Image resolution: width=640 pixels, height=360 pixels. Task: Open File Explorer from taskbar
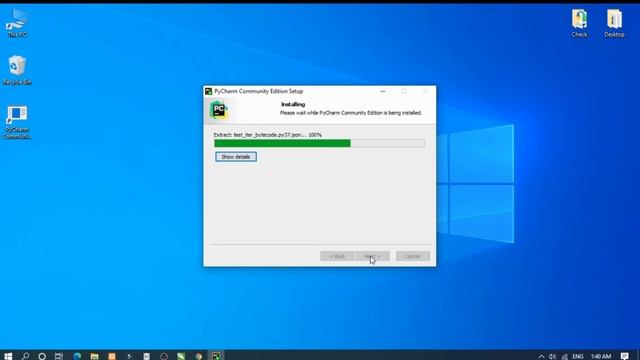tap(94, 356)
